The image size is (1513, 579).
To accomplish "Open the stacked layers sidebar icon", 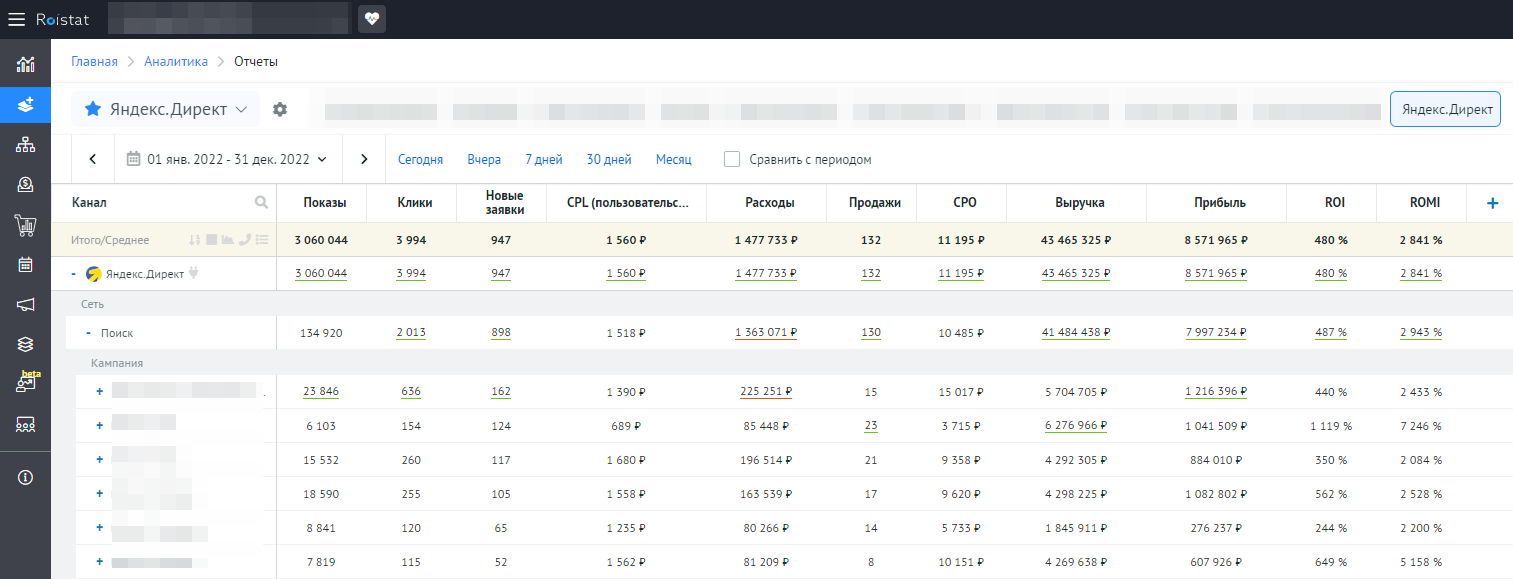I will point(26,344).
